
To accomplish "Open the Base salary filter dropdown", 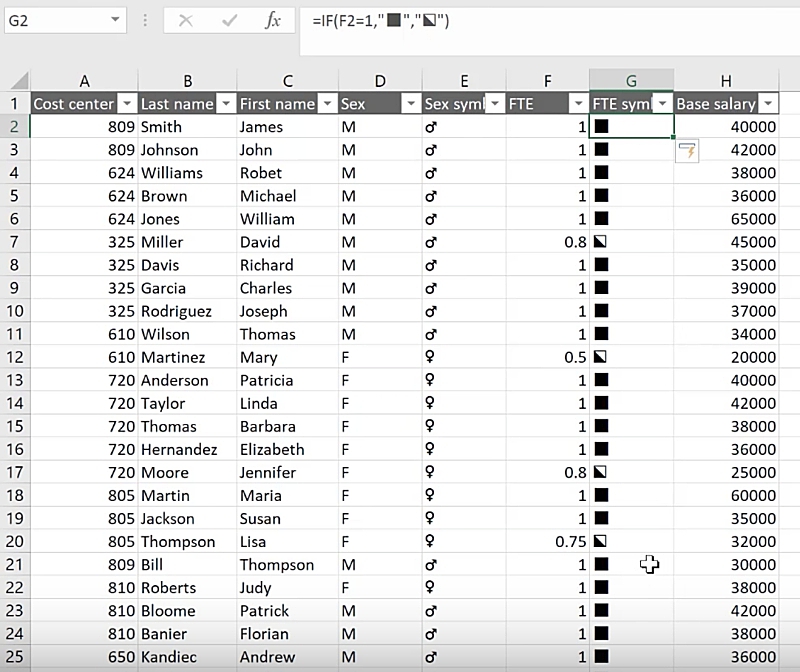I will [x=768, y=104].
